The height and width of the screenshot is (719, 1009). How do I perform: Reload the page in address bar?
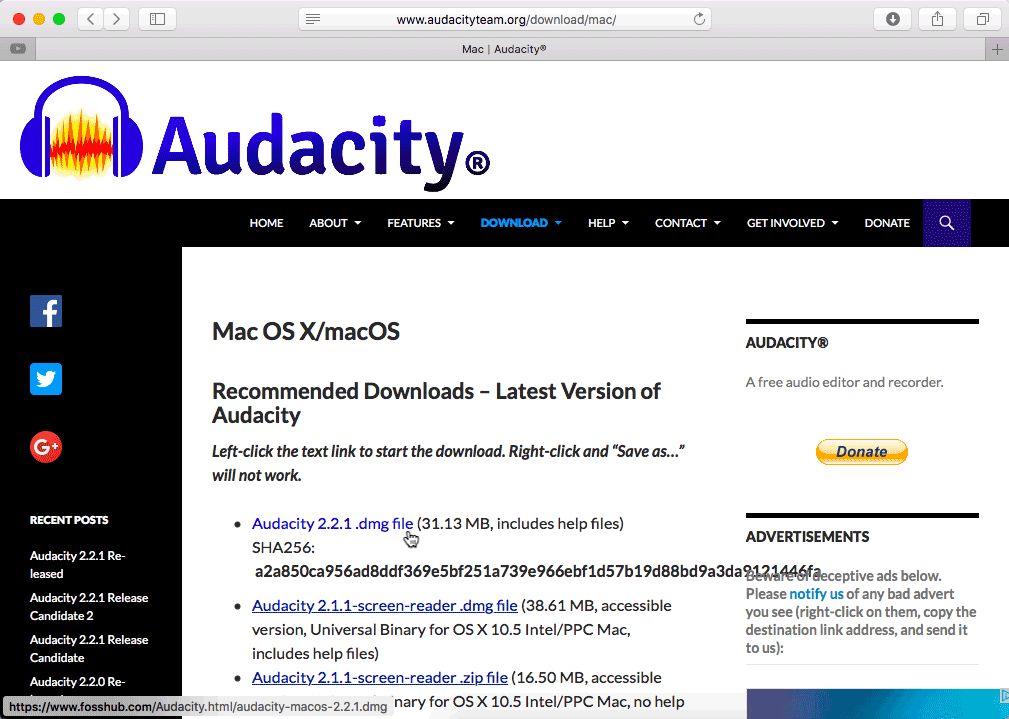coord(699,19)
